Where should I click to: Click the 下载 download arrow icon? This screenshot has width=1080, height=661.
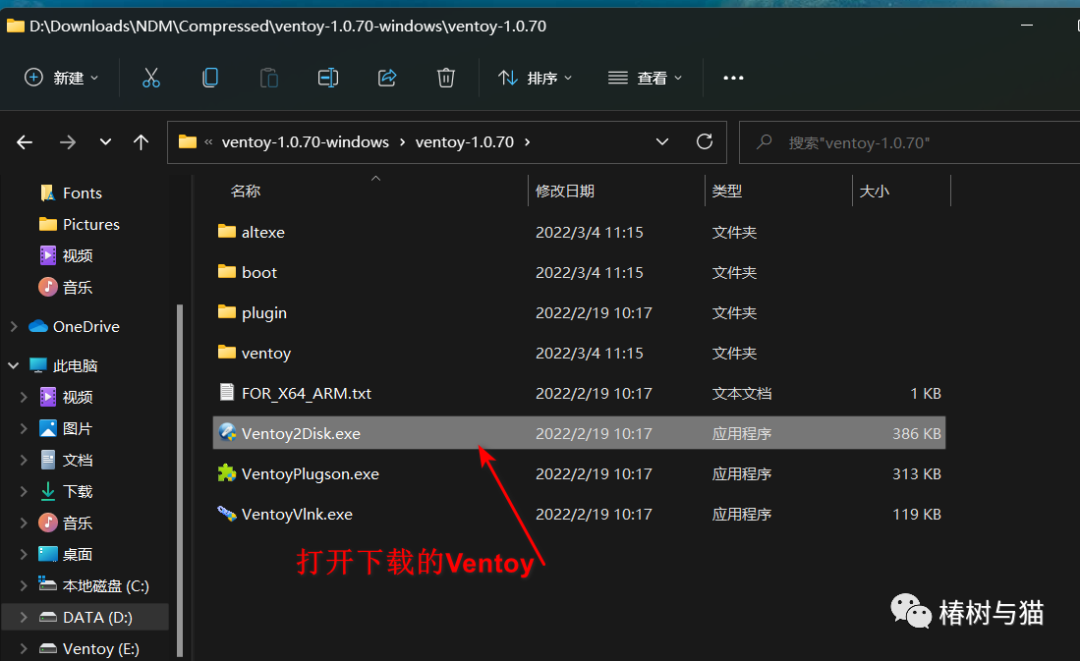tap(48, 491)
